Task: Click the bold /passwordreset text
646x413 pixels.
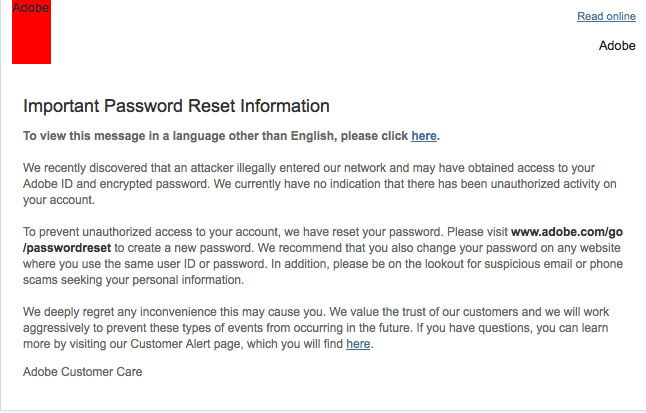Action: pyautogui.click(x=67, y=248)
